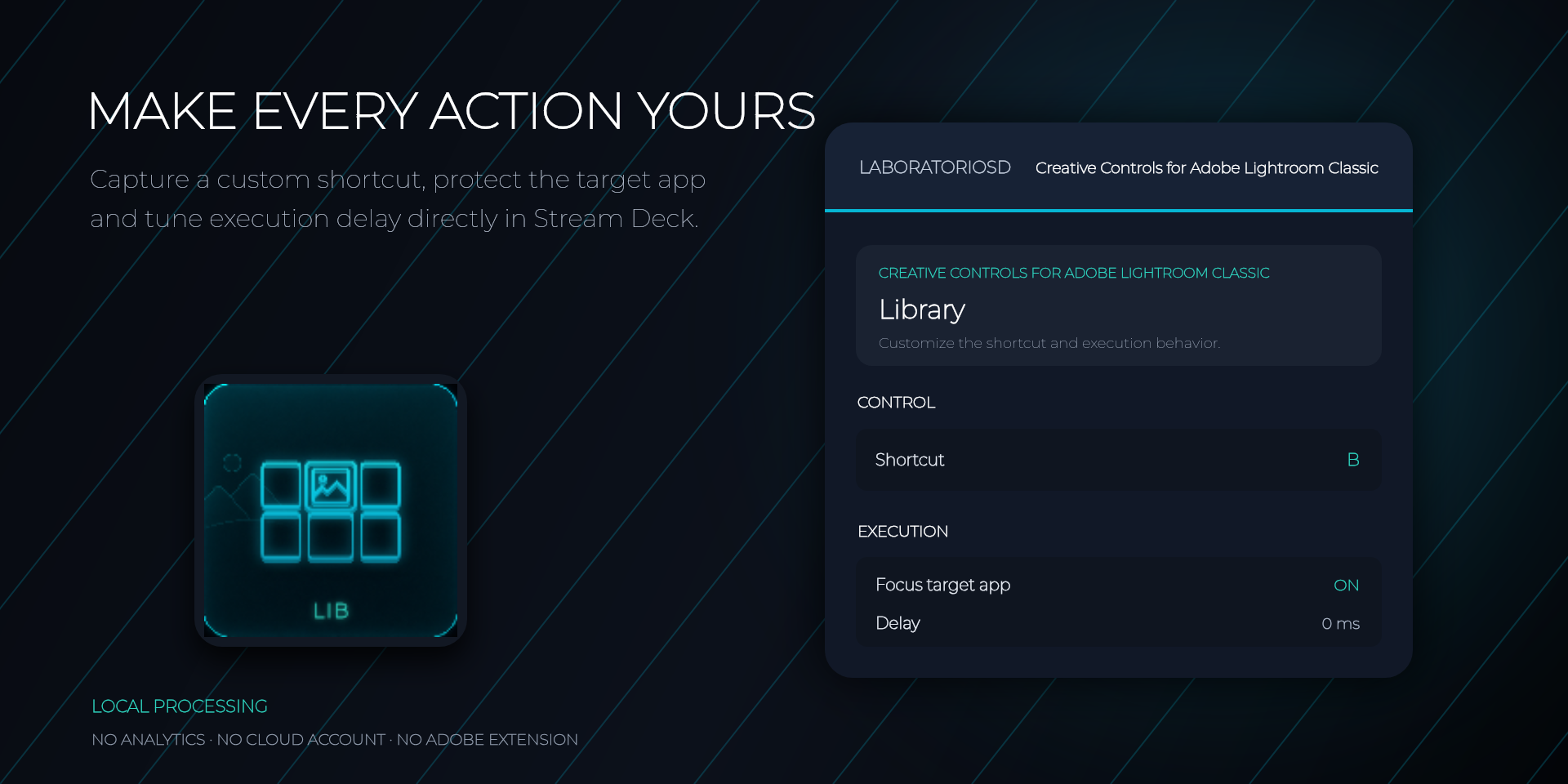This screenshot has height=784, width=1568.
Task: Click the LOCAL PROCESSING label
Action: 180,706
